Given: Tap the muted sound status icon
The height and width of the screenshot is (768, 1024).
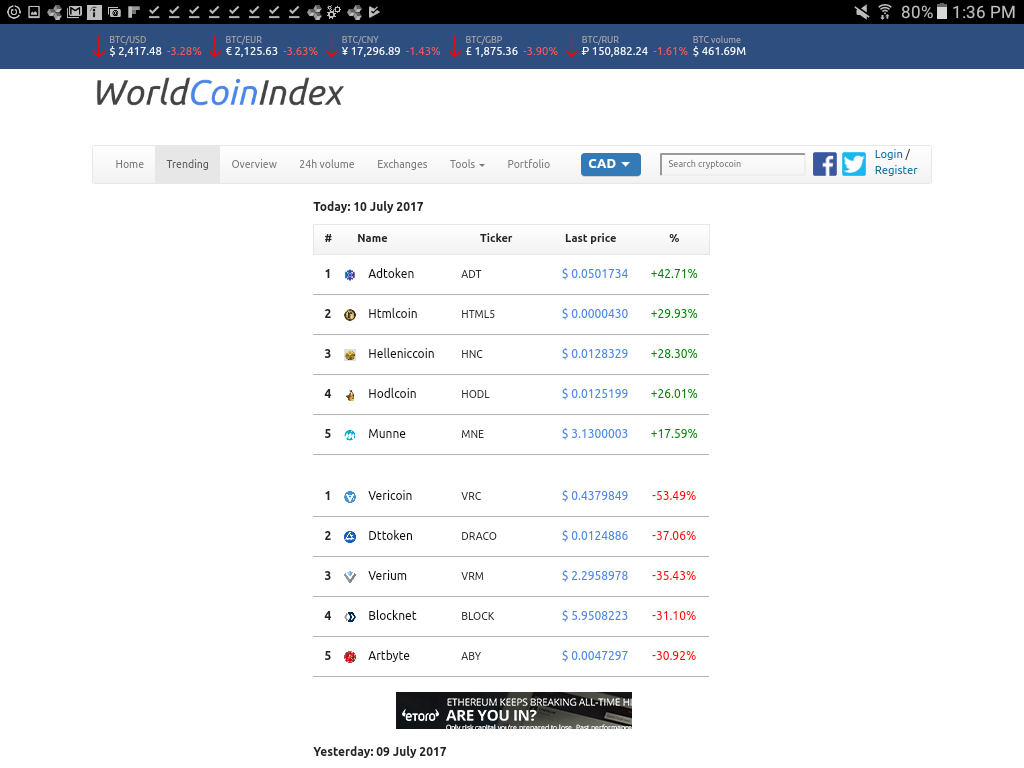Looking at the screenshot, I should [862, 12].
